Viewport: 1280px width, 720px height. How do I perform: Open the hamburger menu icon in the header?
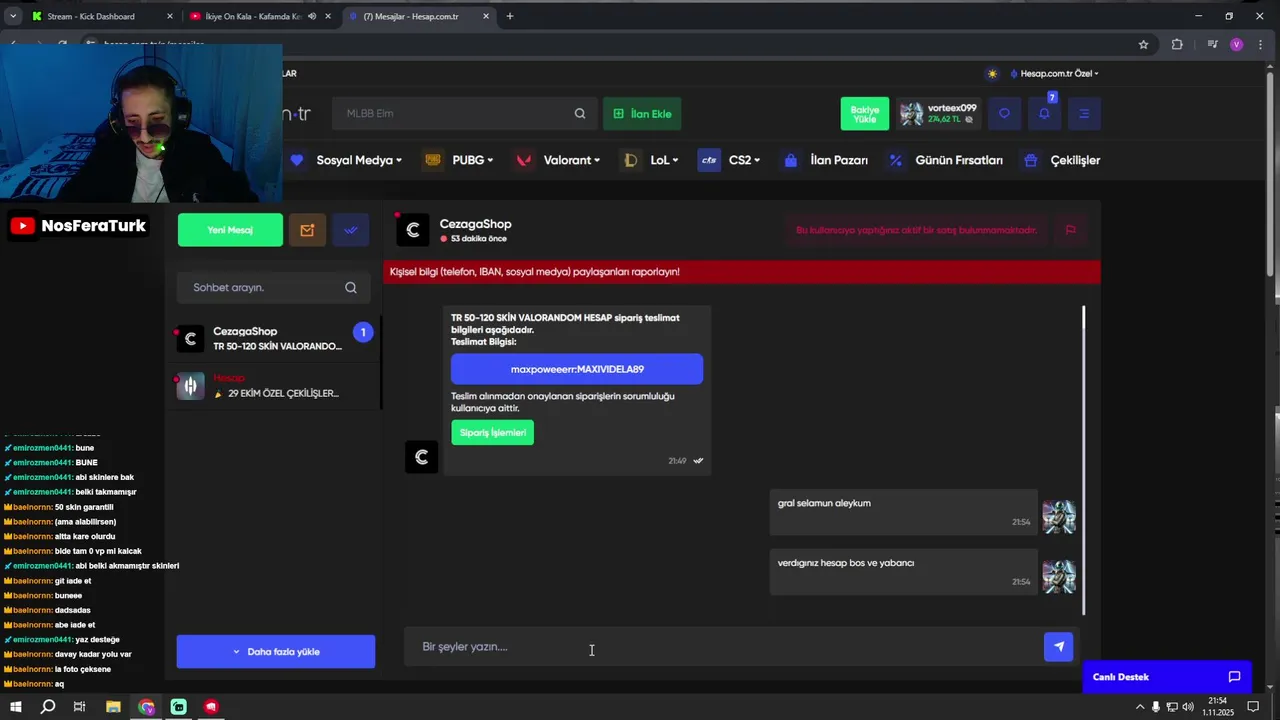1084,114
